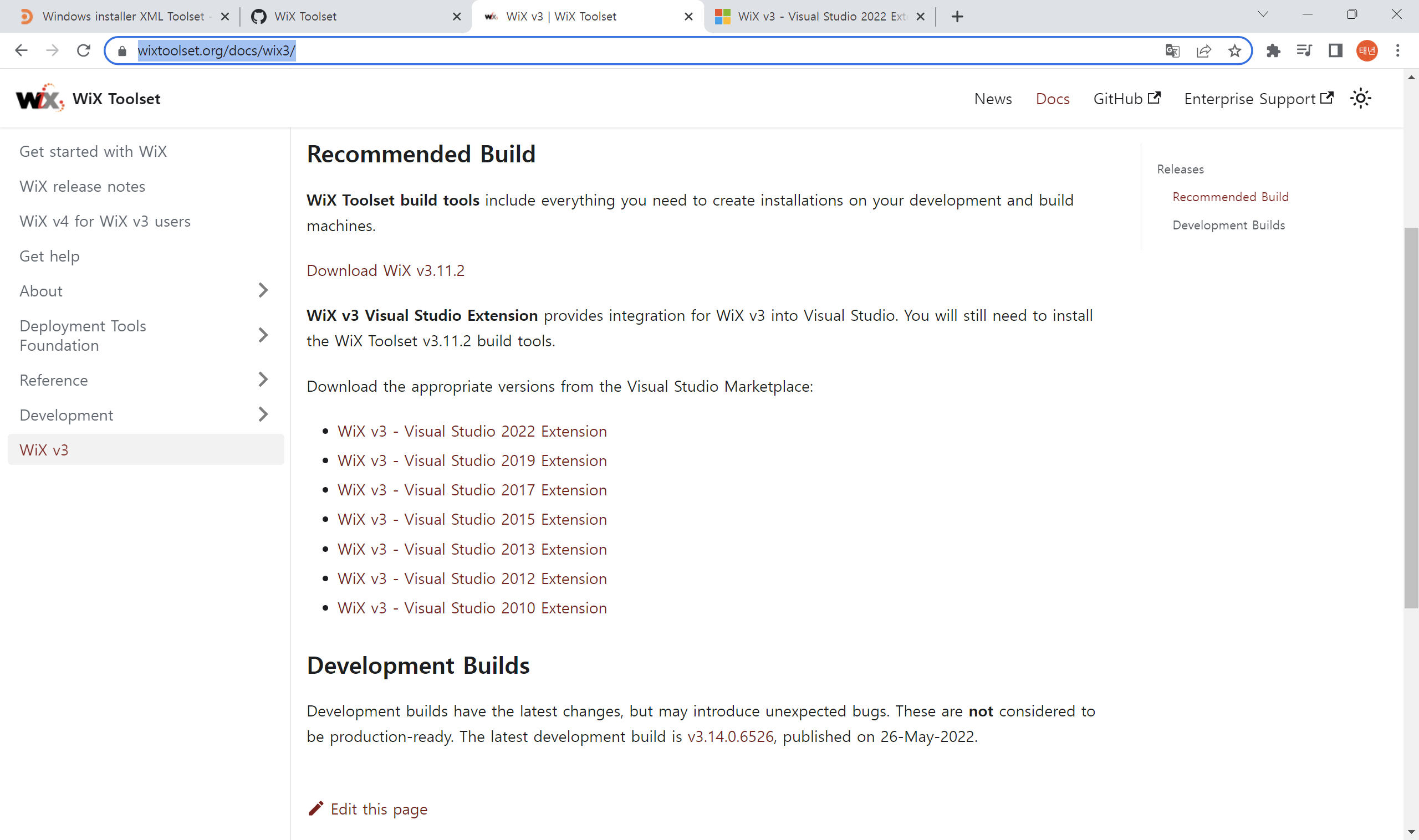Open Chrome three-dot menu
This screenshot has width=1419, height=840.
1397,50
